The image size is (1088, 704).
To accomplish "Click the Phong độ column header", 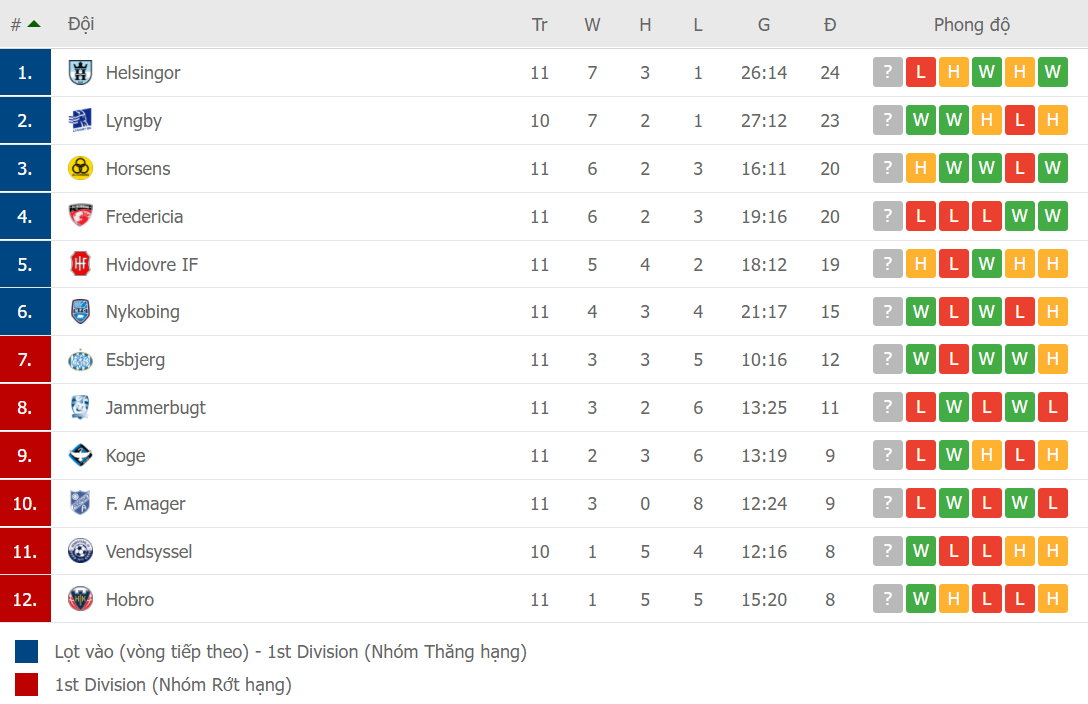I will (x=972, y=25).
